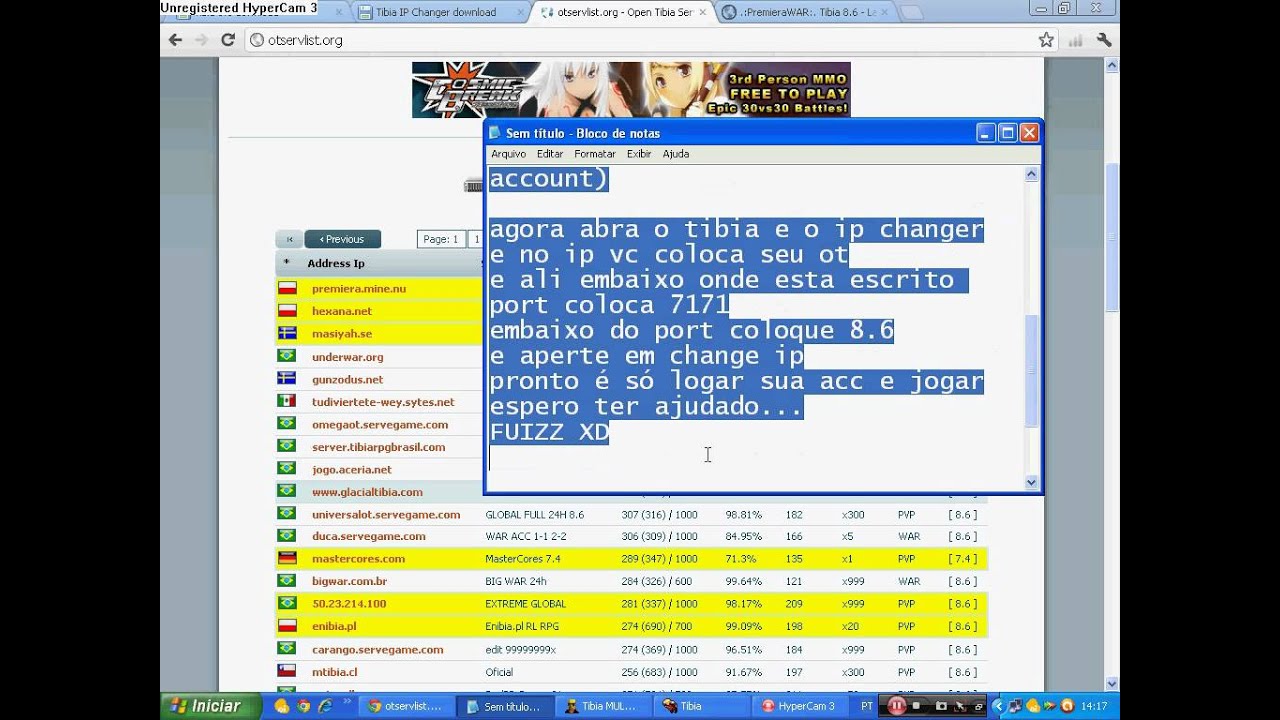Click the PT language indicator
Screen dimensions: 1280x720
(x=867, y=706)
